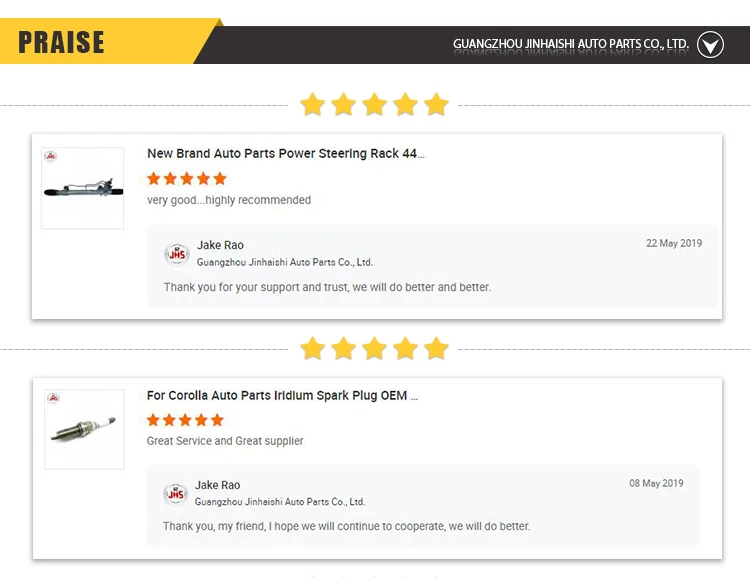Click JHS logo beside second Jake Rao reply
750x577 pixels.
[x=176, y=494]
